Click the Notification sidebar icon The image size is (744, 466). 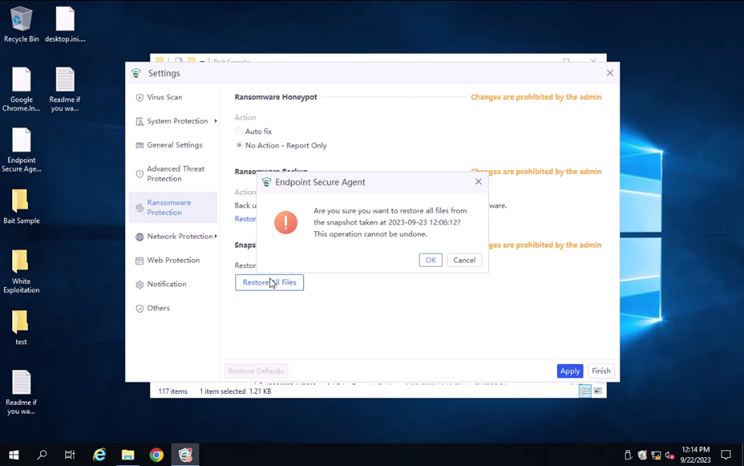click(139, 285)
